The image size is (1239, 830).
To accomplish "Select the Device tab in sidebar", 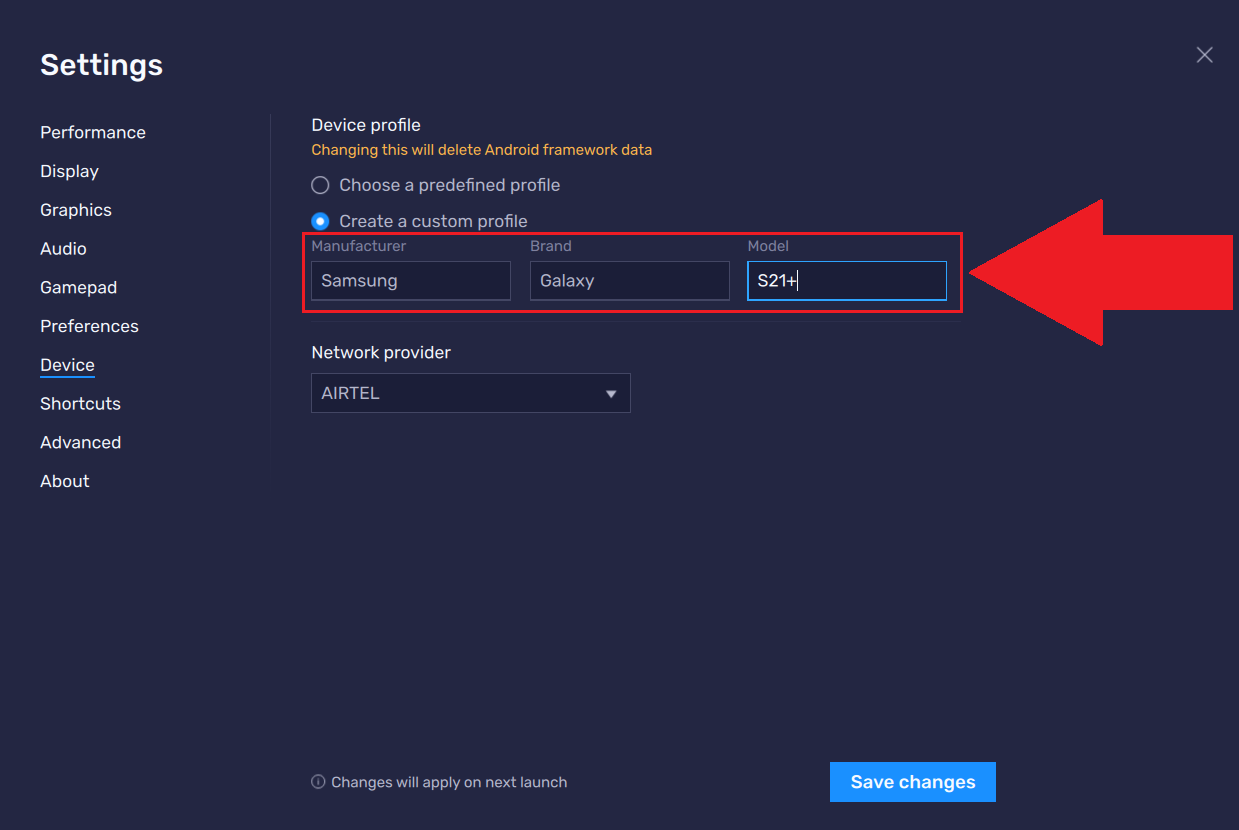I will (x=67, y=365).
